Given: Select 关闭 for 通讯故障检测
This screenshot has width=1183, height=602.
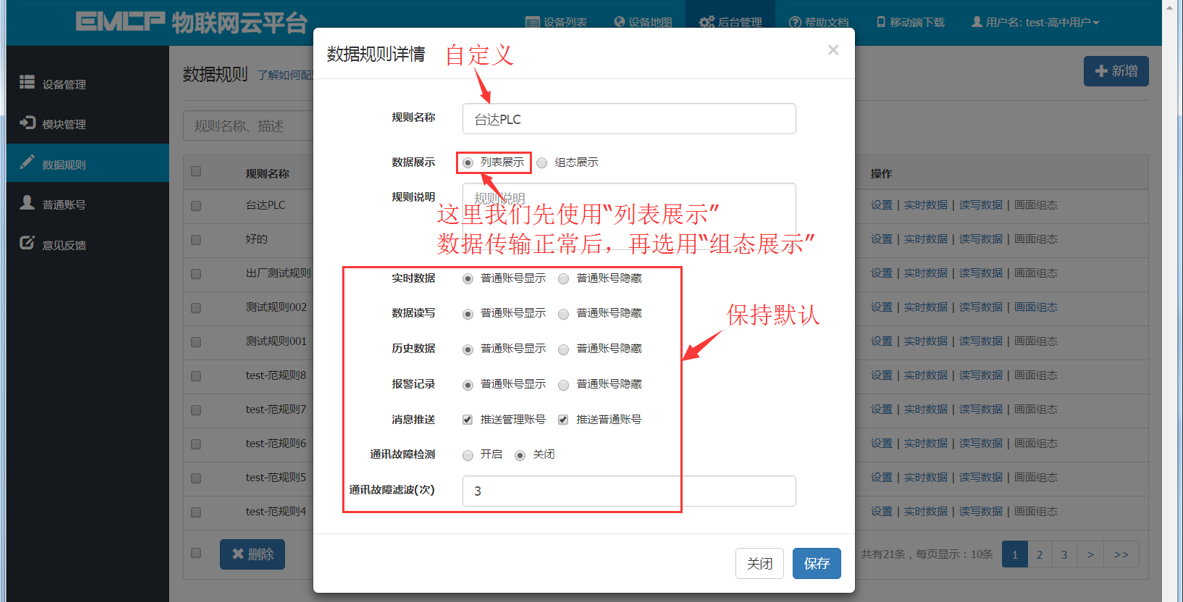Looking at the screenshot, I should point(519,455).
